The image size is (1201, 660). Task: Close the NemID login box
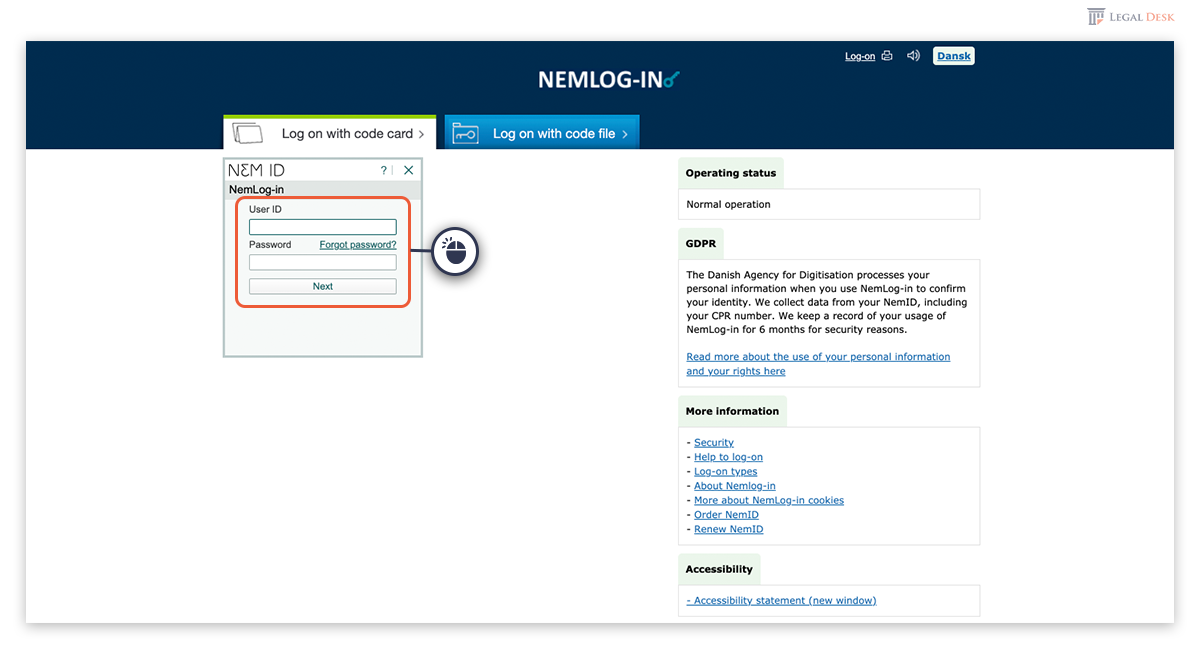pos(408,171)
